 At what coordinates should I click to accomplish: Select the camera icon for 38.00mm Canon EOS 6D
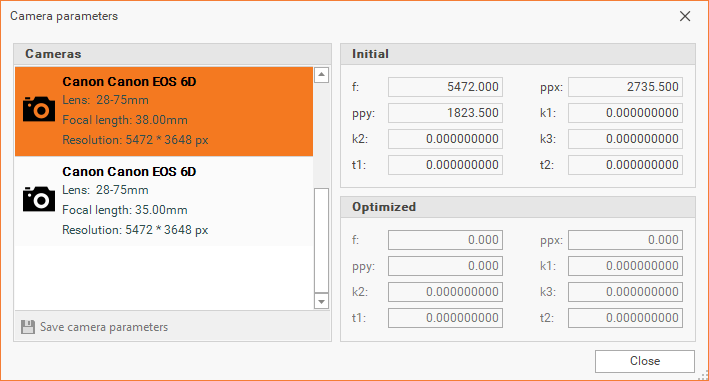tap(39, 108)
